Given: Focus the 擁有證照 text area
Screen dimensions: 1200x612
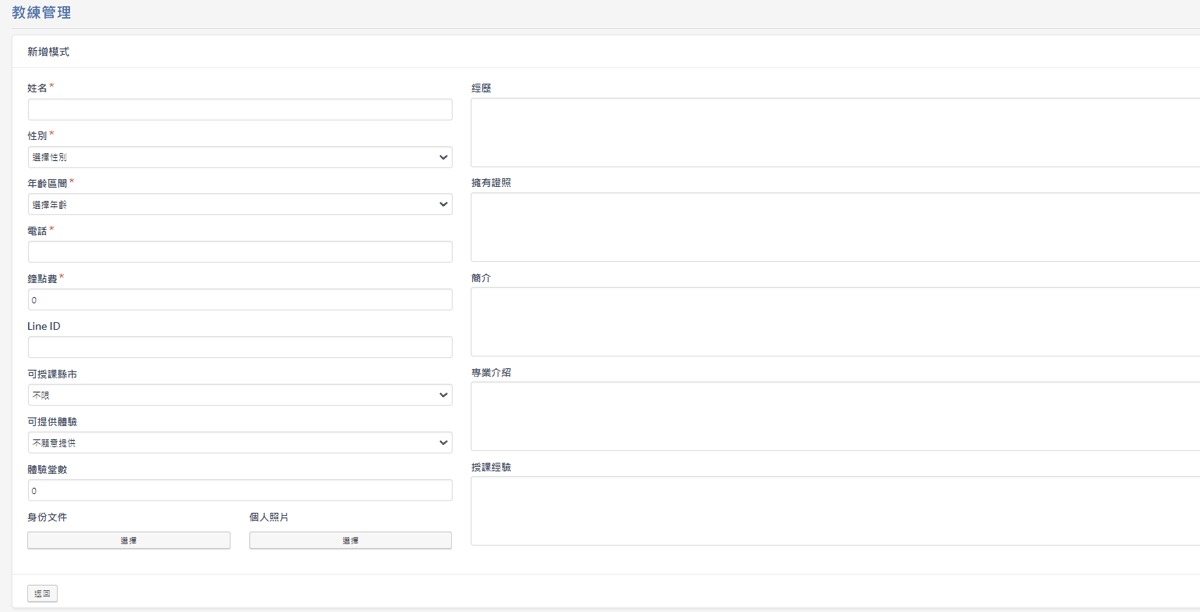Looking at the screenshot, I should (835, 227).
